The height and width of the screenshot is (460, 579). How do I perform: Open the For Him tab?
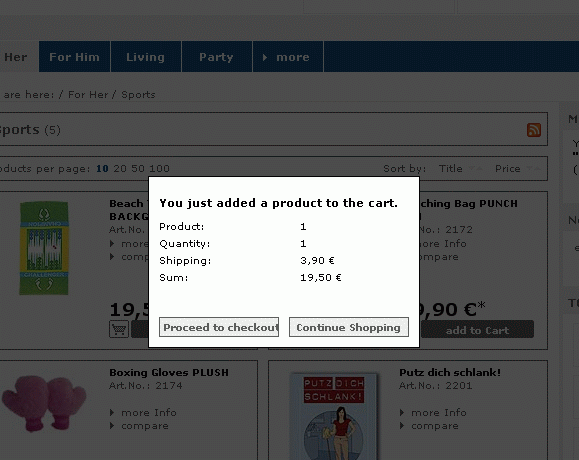[75, 57]
